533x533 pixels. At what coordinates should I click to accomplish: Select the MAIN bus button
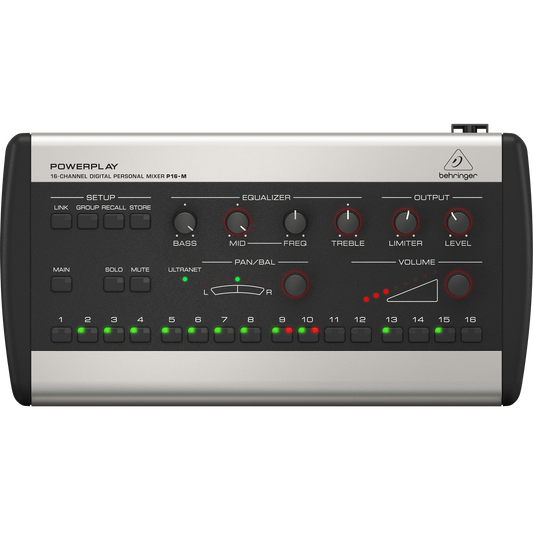[x=61, y=284]
